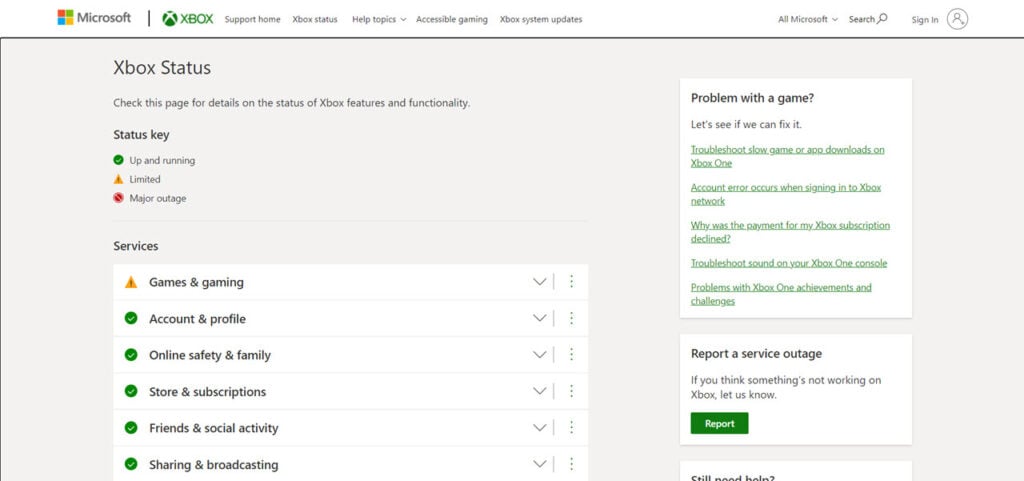Open the Help topics dropdown
This screenshot has height=481, width=1024.
pos(379,20)
